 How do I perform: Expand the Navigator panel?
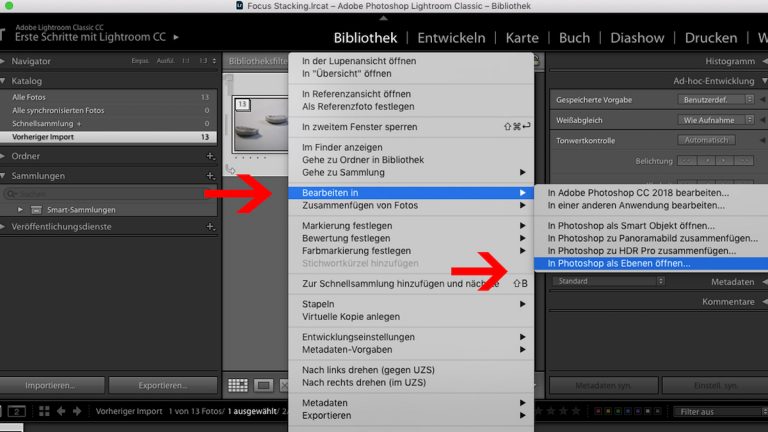[x=5, y=61]
